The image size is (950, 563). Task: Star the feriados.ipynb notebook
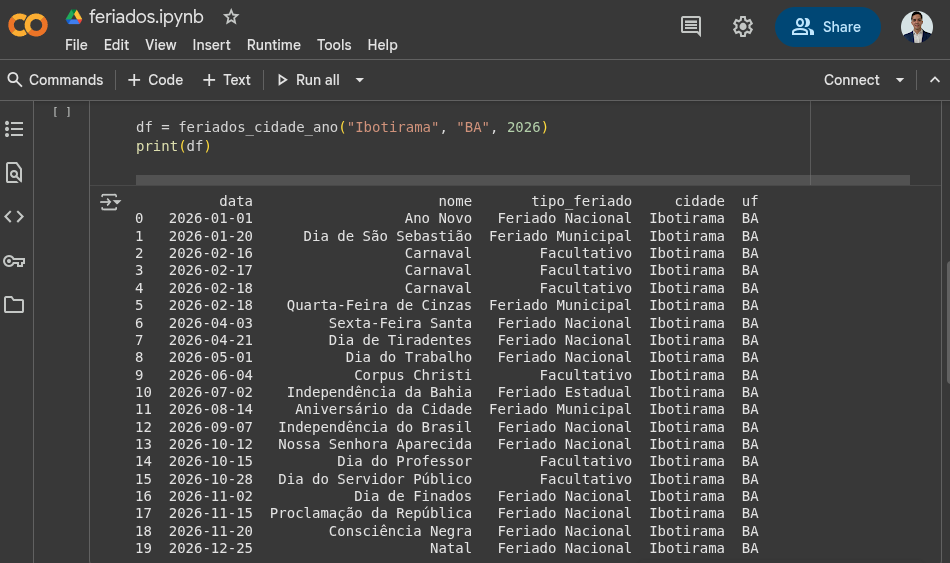(x=231, y=17)
